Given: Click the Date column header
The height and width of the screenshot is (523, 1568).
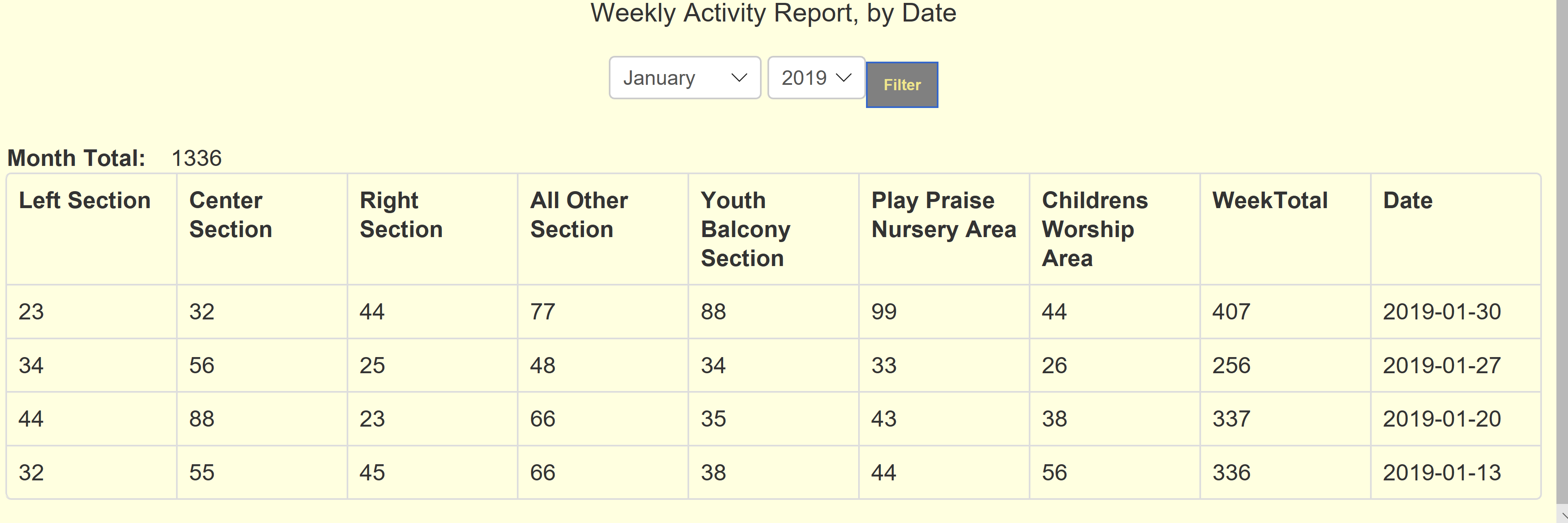Looking at the screenshot, I should point(1407,201).
